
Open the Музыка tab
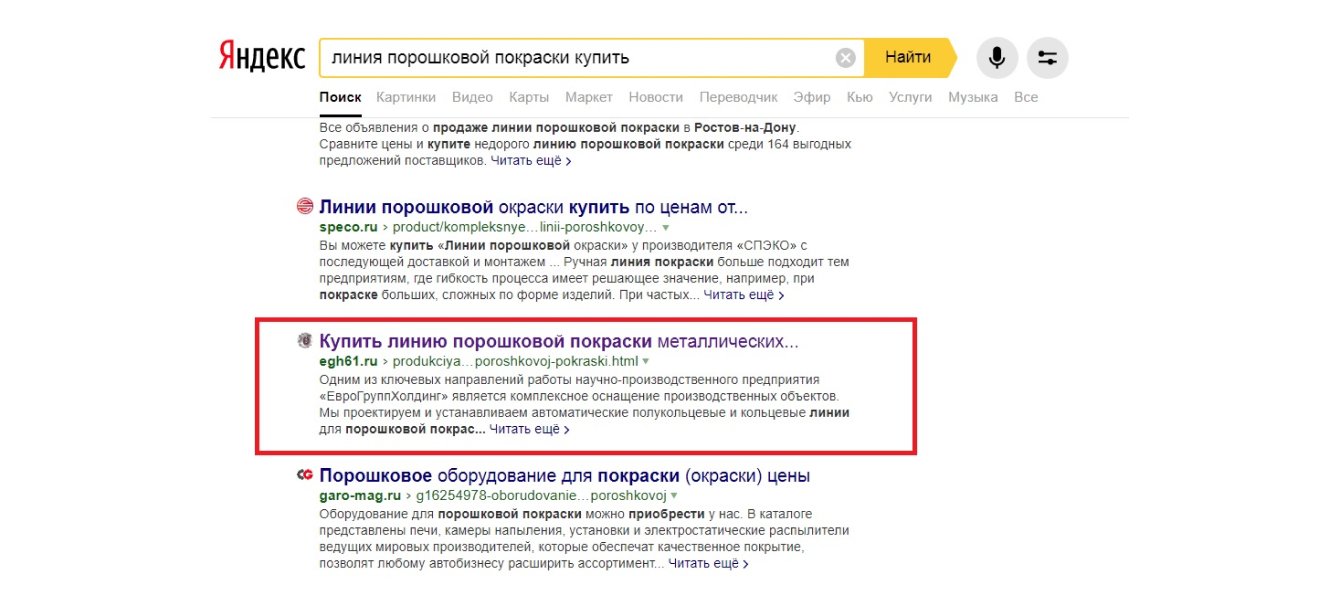click(973, 97)
